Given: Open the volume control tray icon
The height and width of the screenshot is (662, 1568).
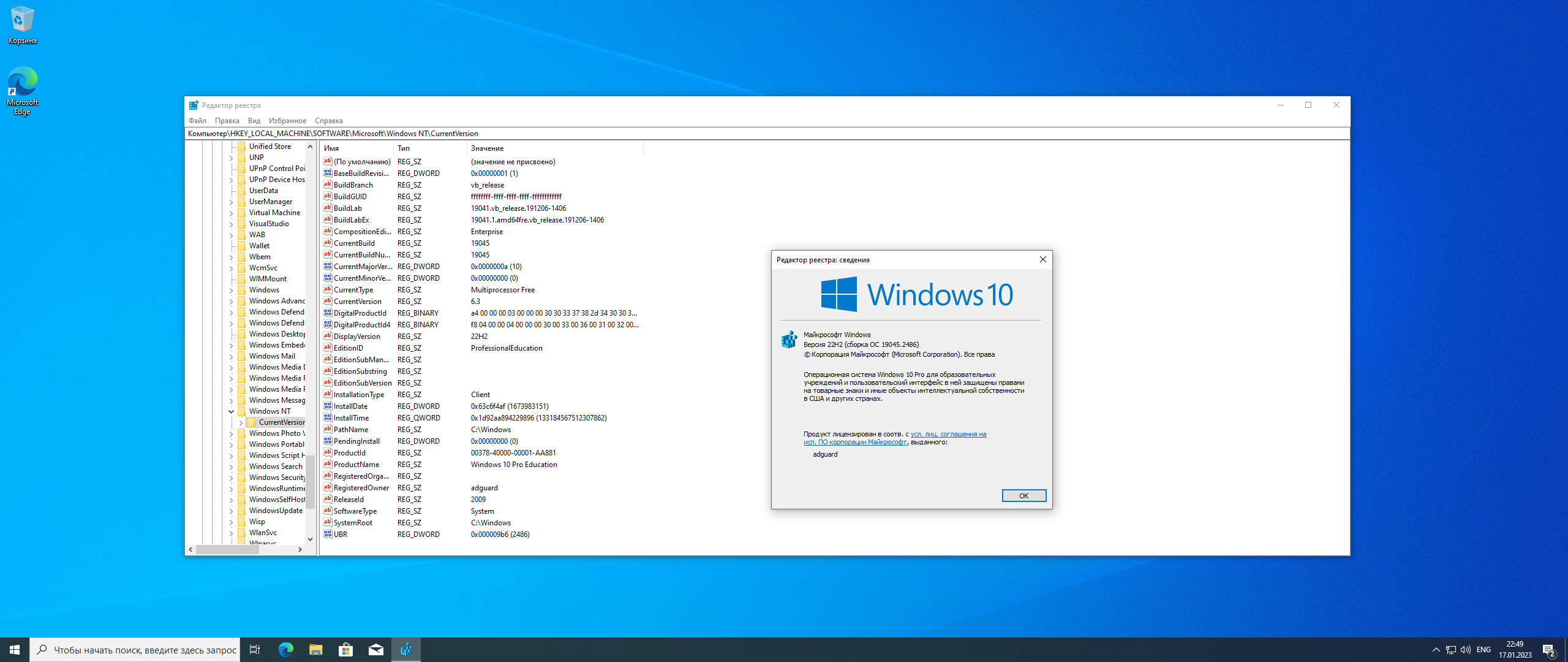Looking at the screenshot, I should pos(1466,650).
